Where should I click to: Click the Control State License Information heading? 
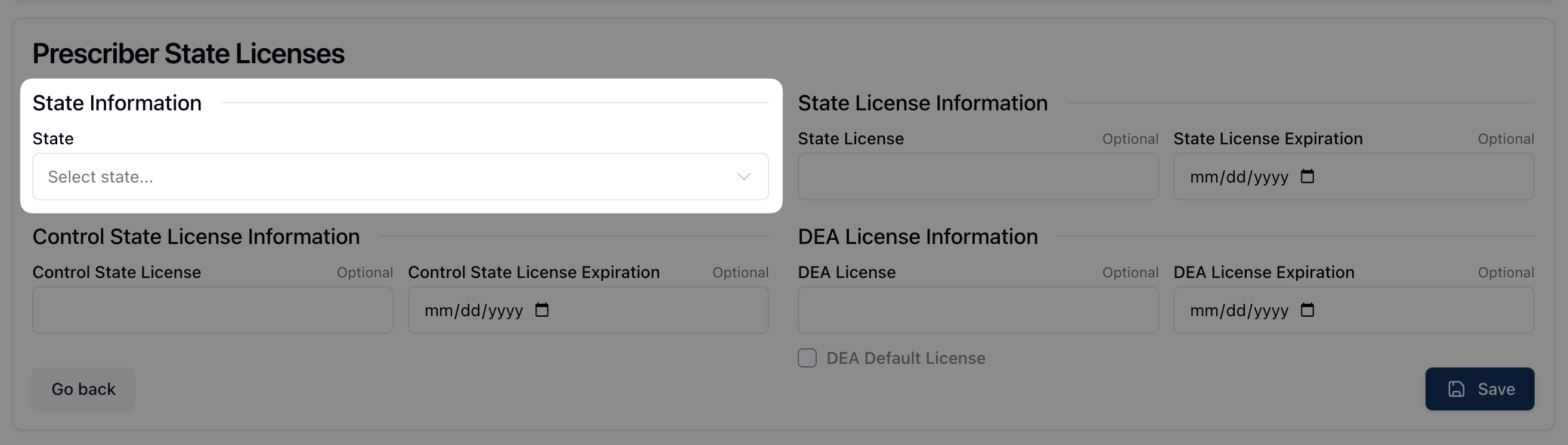coord(196,237)
